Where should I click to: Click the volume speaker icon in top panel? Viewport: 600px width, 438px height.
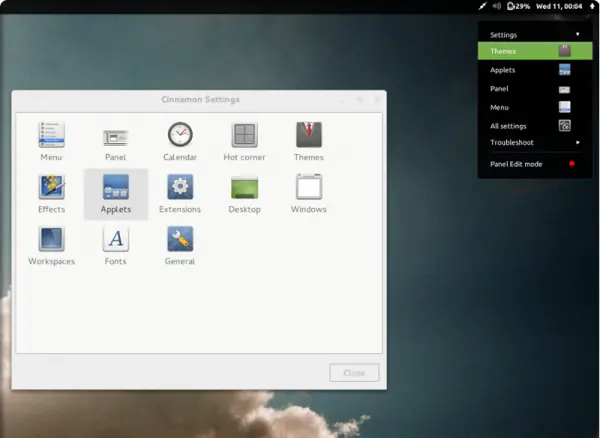(x=497, y=6)
